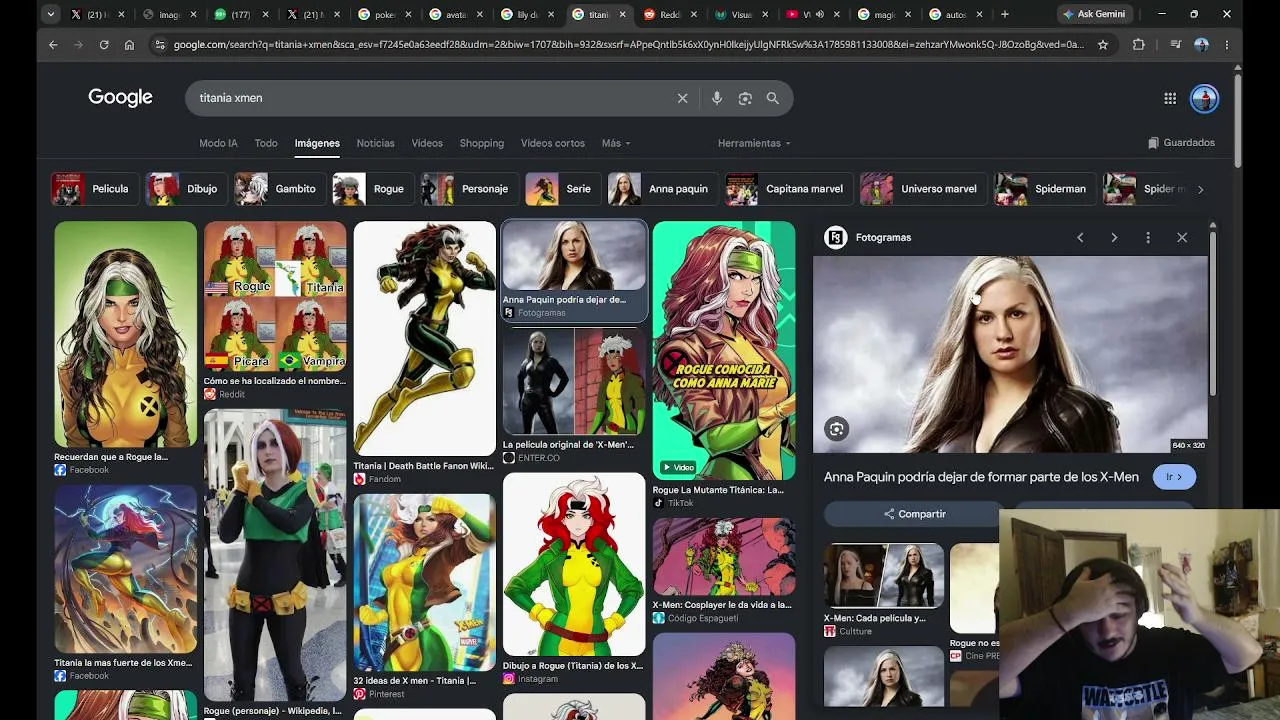Close the image preview panel
This screenshot has width=1280, height=720.
(x=1182, y=237)
